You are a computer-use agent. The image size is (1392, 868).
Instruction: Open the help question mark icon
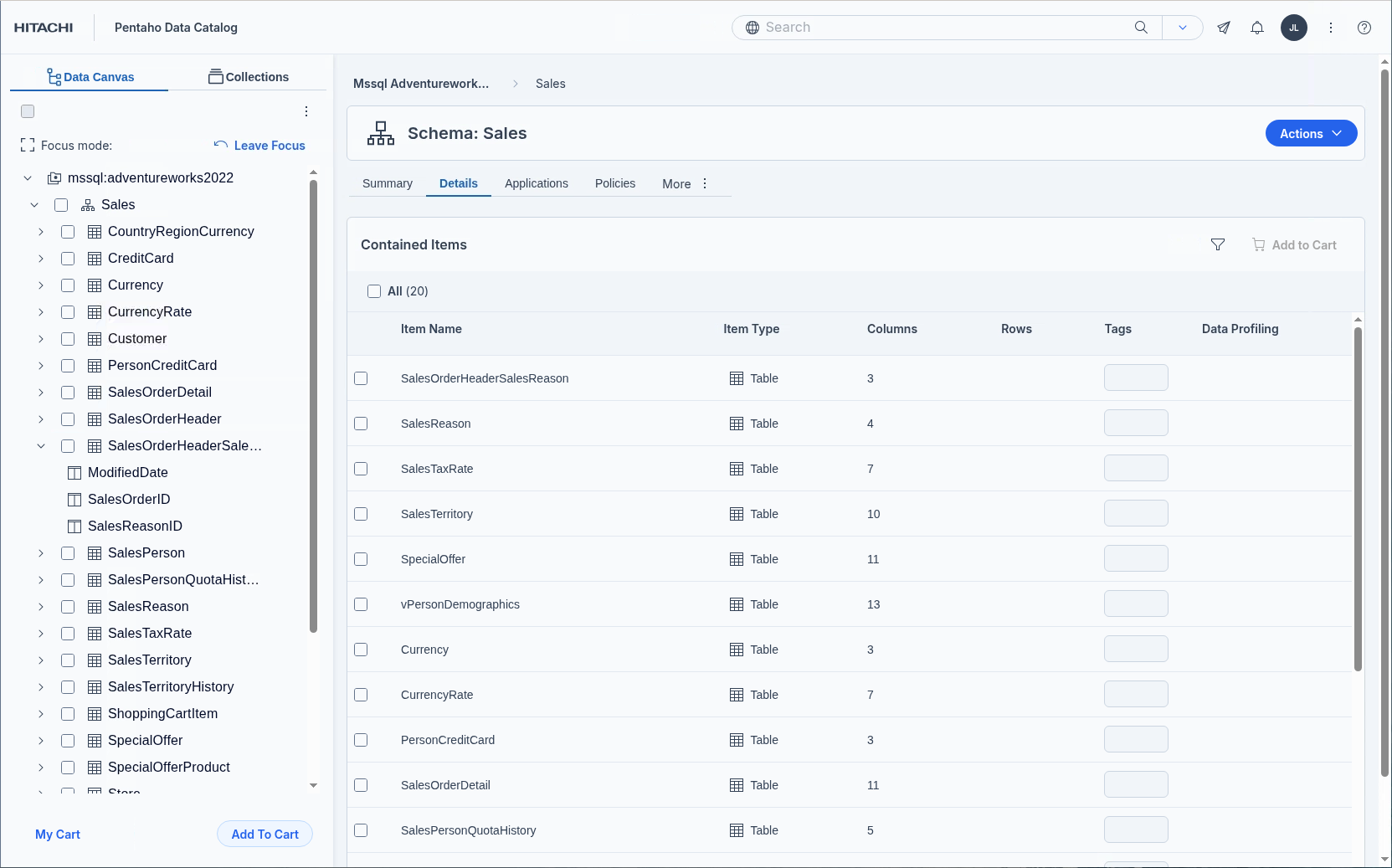[x=1364, y=28]
